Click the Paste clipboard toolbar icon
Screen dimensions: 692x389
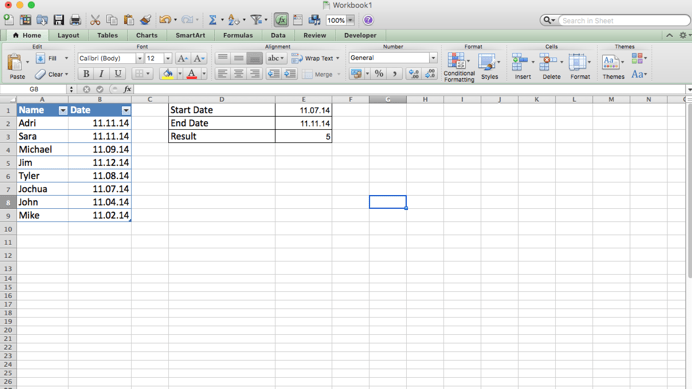point(128,20)
